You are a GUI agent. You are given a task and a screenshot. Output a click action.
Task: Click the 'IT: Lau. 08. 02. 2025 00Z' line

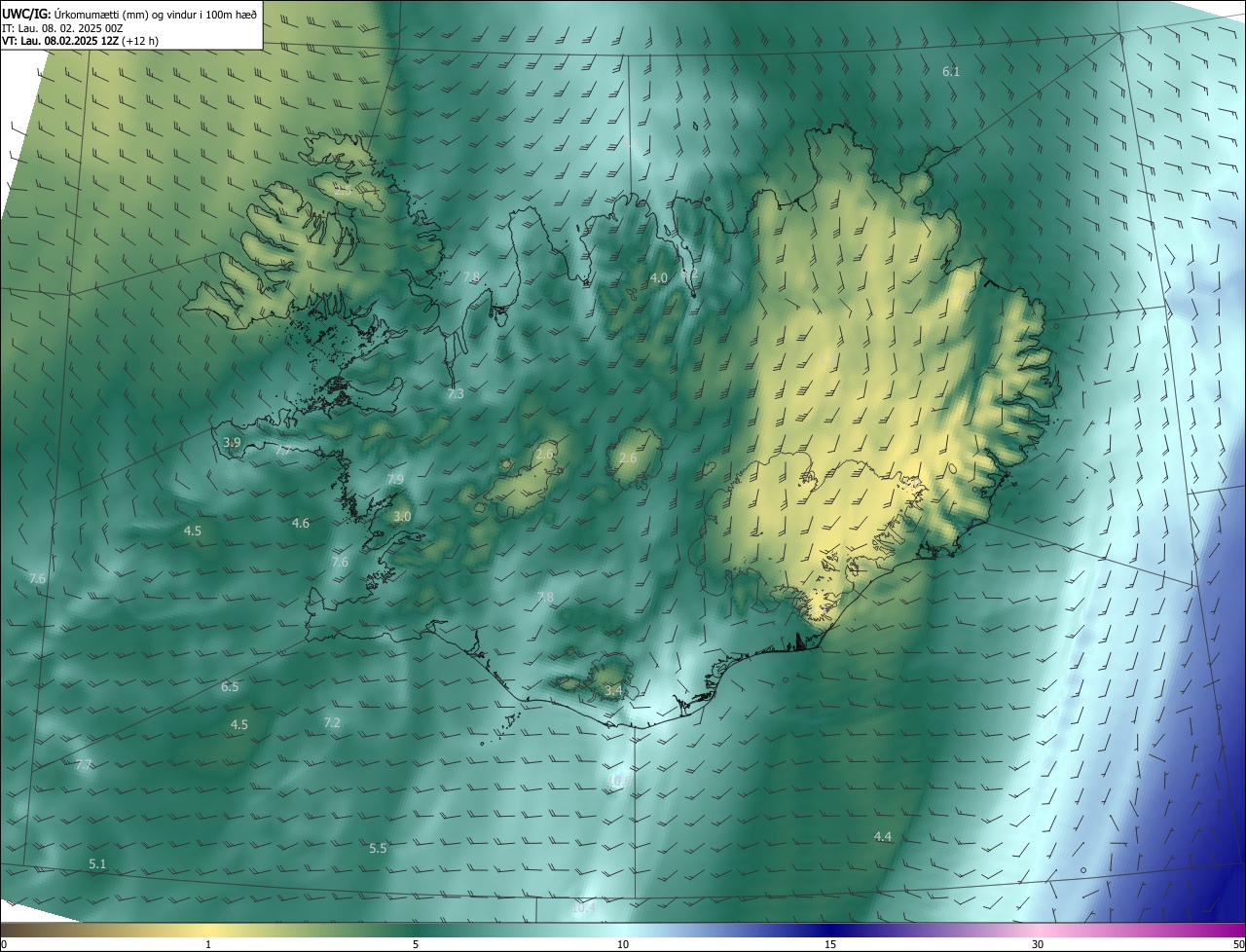62,28
